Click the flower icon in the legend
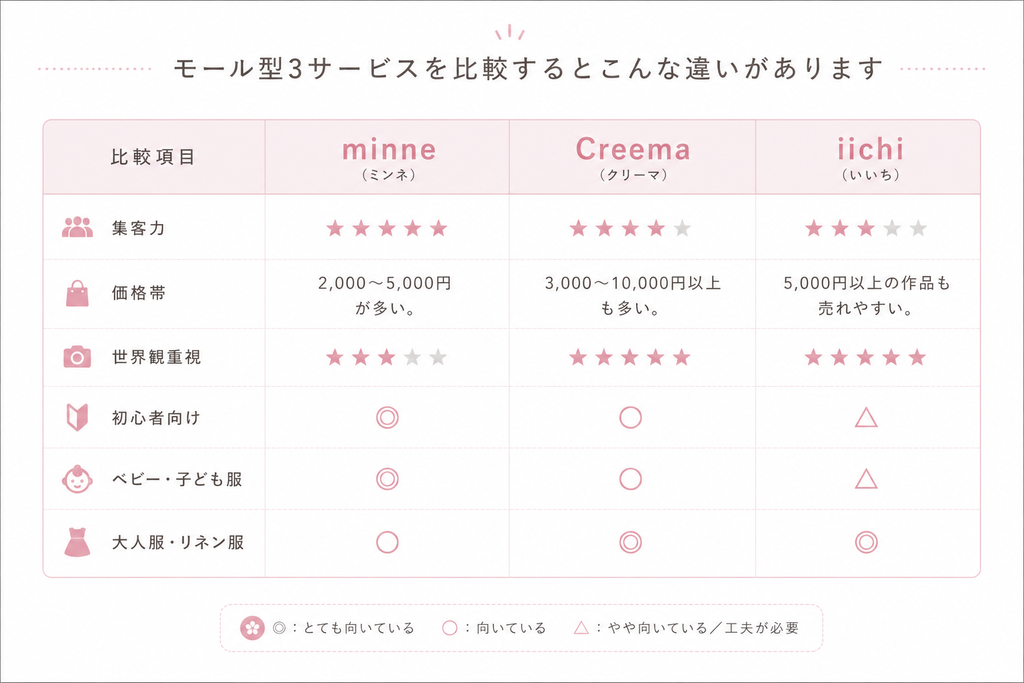This screenshot has width=1024, height=683. [x=252, y=628]
